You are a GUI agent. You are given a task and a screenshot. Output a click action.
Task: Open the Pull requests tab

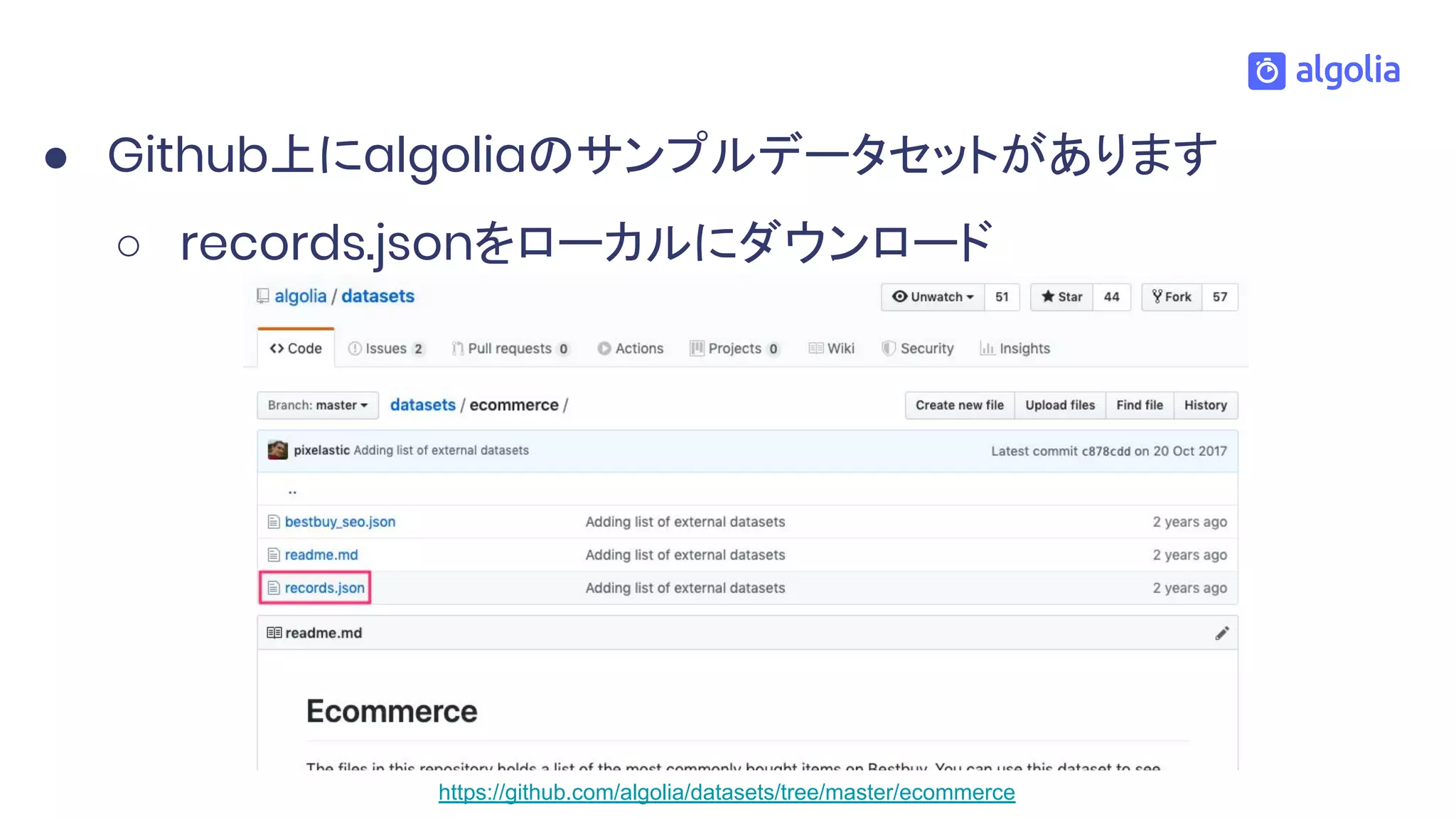[510, 348]
